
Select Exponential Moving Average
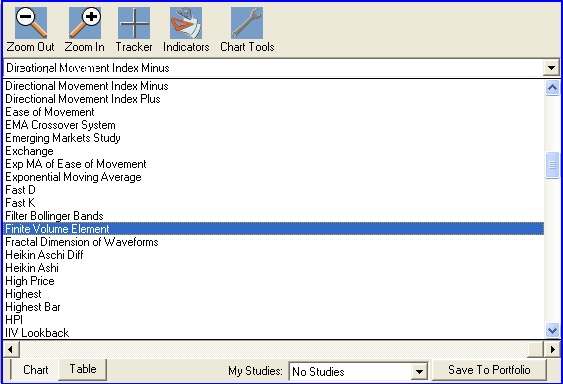(274, 177)
